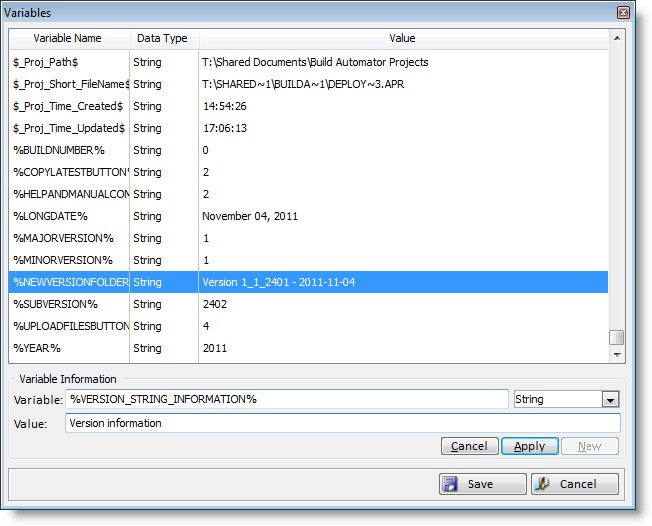The image size is (652, 526).
Task: Click into the Value input field
Action: tap(343, 423)
